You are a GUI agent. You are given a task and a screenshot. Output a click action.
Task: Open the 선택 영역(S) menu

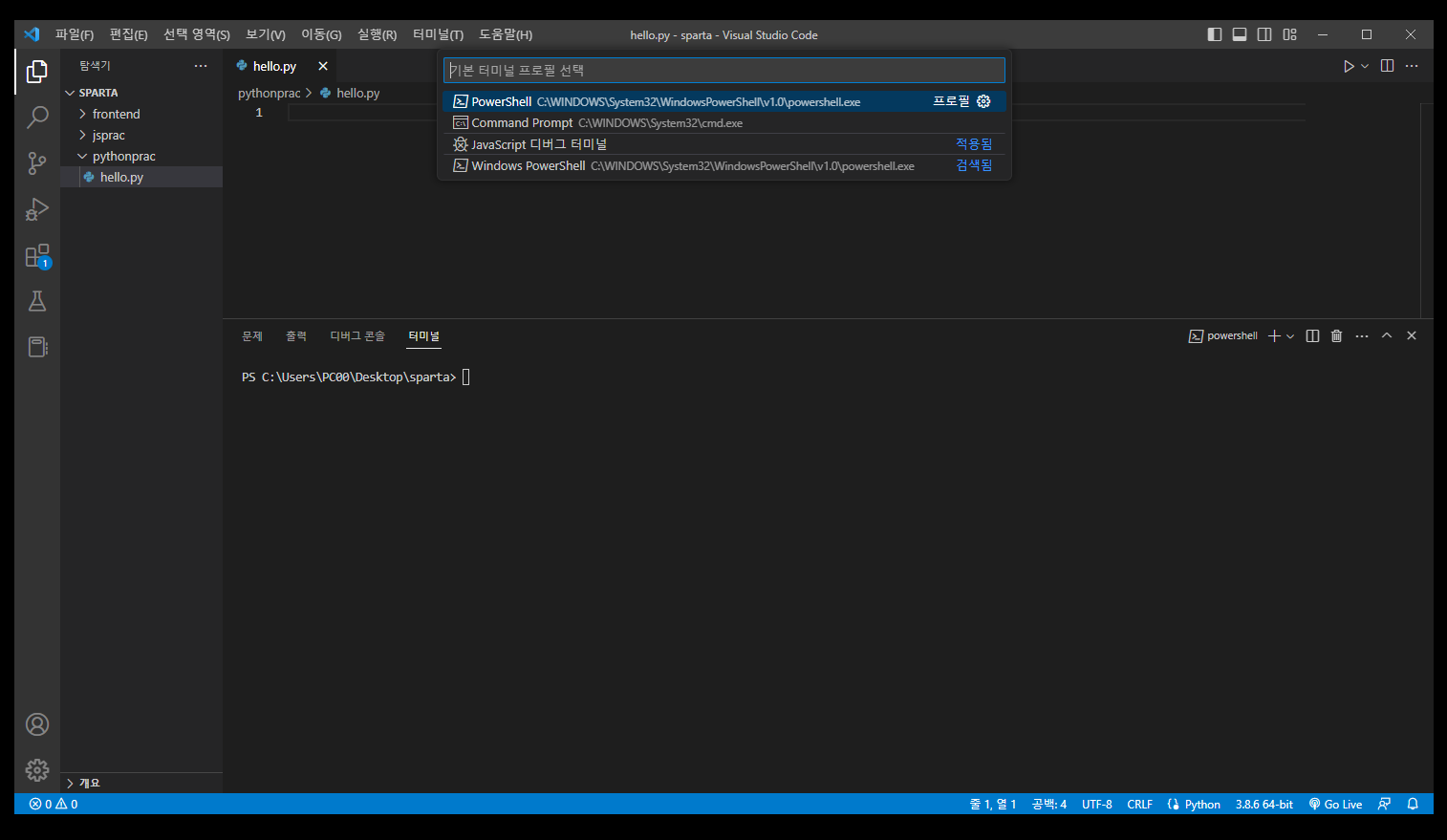[x=197, y=34]
